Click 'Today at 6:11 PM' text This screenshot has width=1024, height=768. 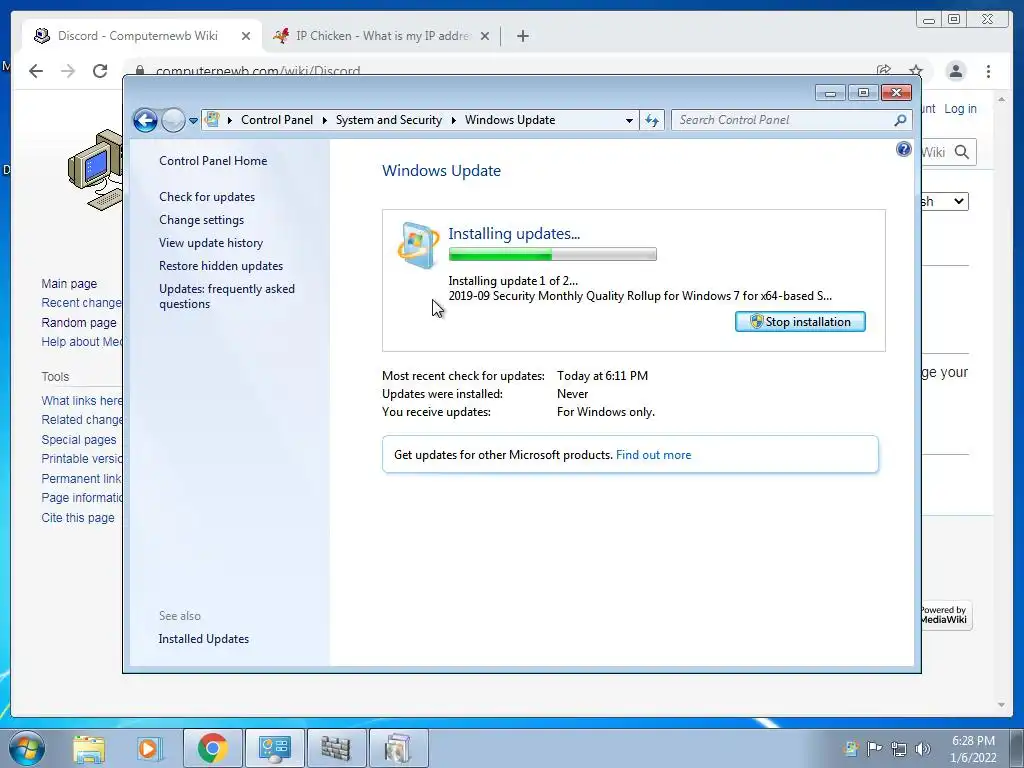(602, 376)
